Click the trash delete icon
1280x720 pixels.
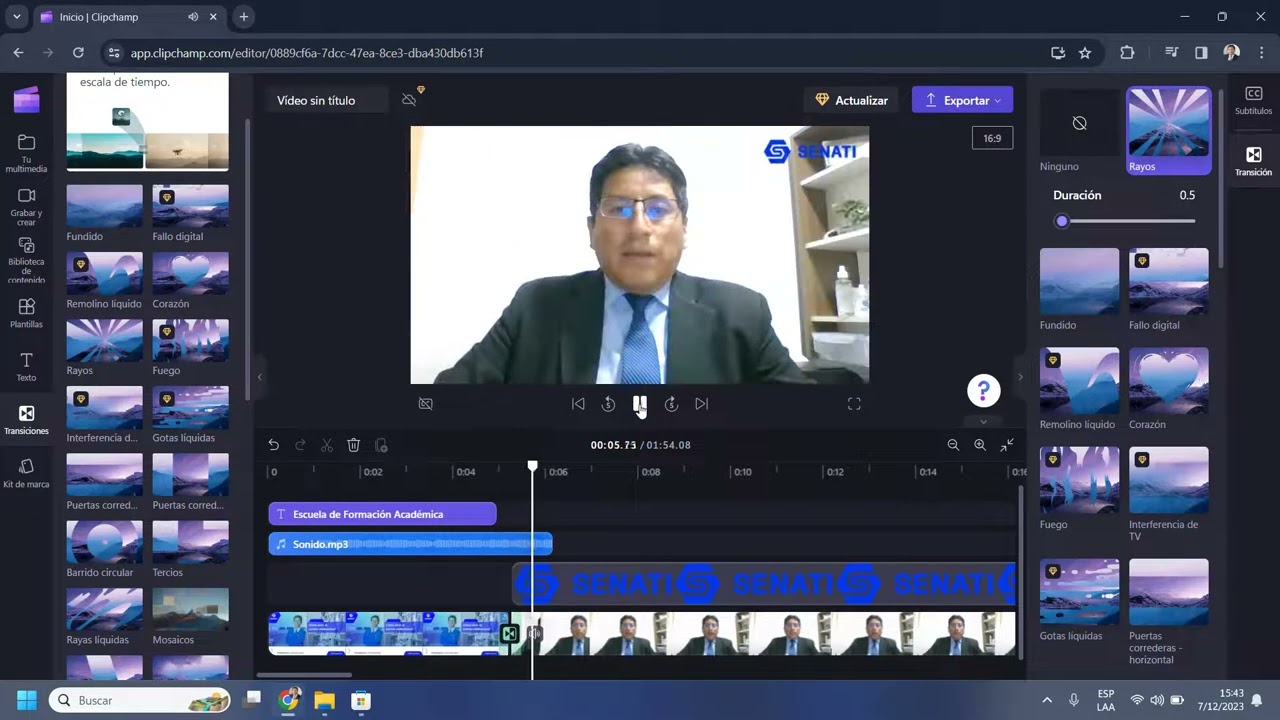pos(353,445)
